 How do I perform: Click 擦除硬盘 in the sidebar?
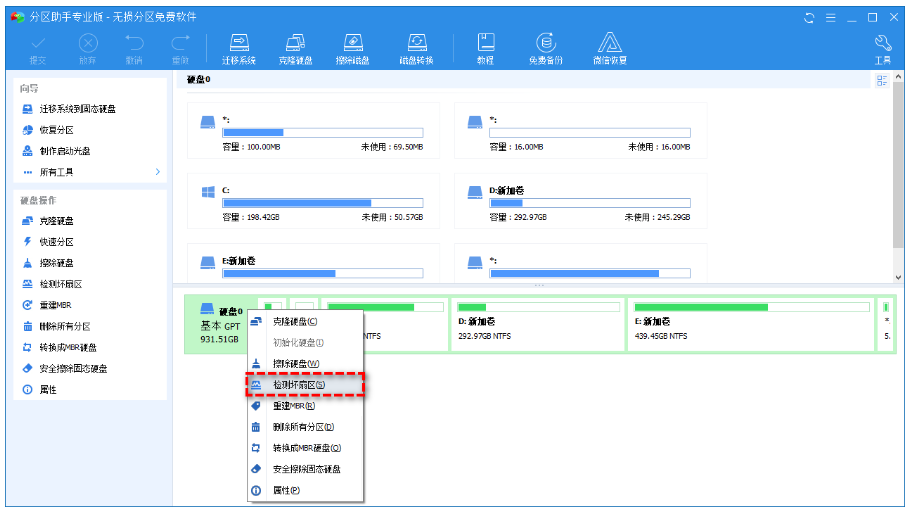56,263
